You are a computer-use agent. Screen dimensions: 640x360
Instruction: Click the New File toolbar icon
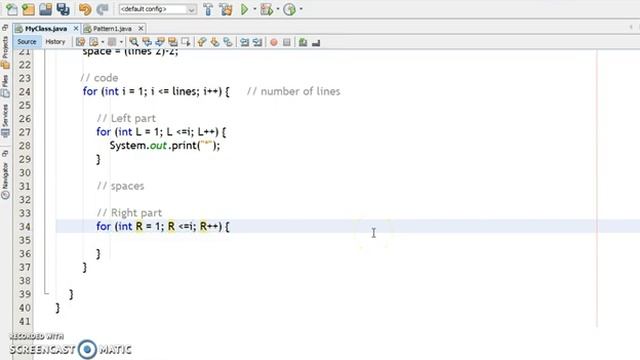tap(11, 9)
